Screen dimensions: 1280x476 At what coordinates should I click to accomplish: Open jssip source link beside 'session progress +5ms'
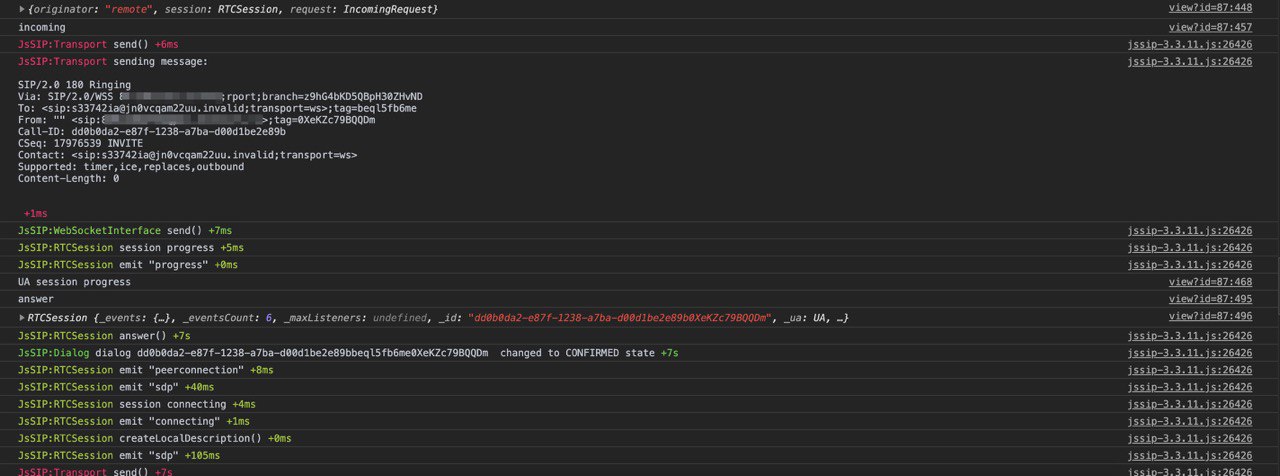(x=1190, y=248)
